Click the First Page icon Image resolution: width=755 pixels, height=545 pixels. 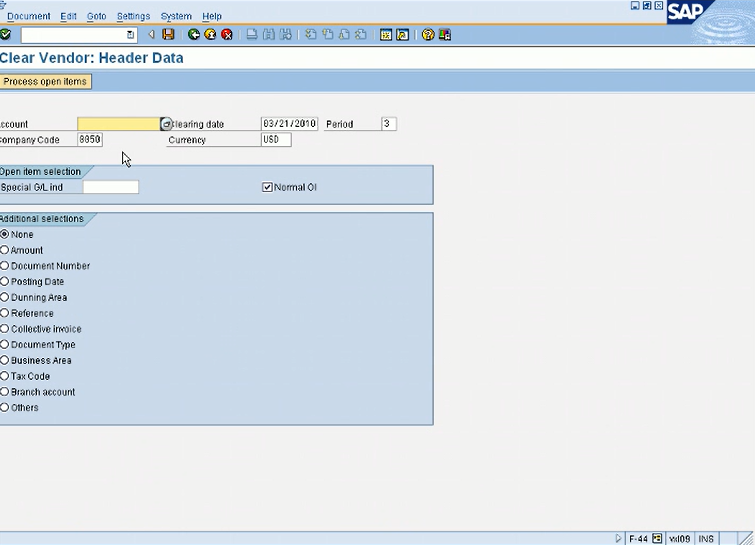(x=311, y=35)
